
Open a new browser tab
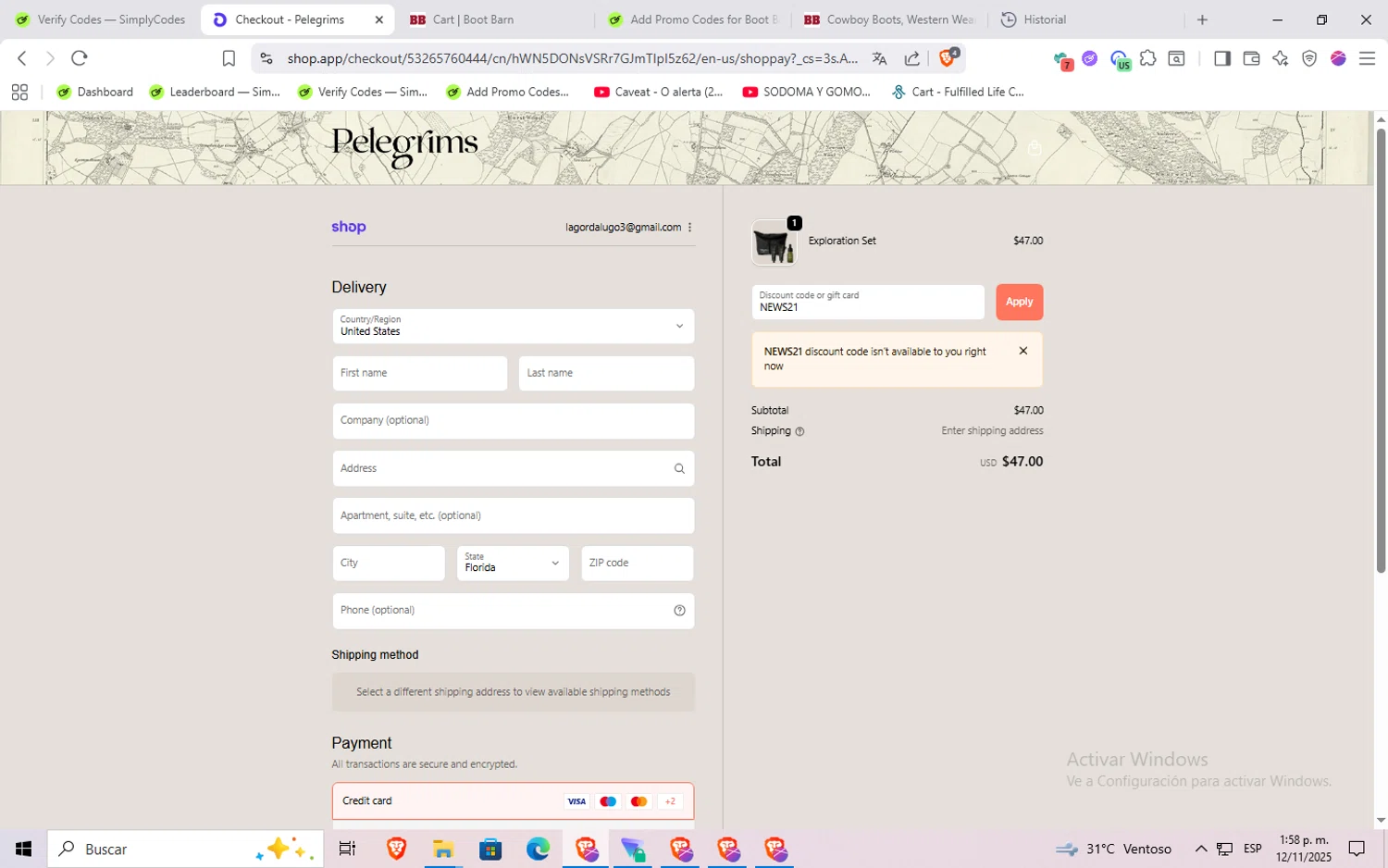(x=1202, y=19)
